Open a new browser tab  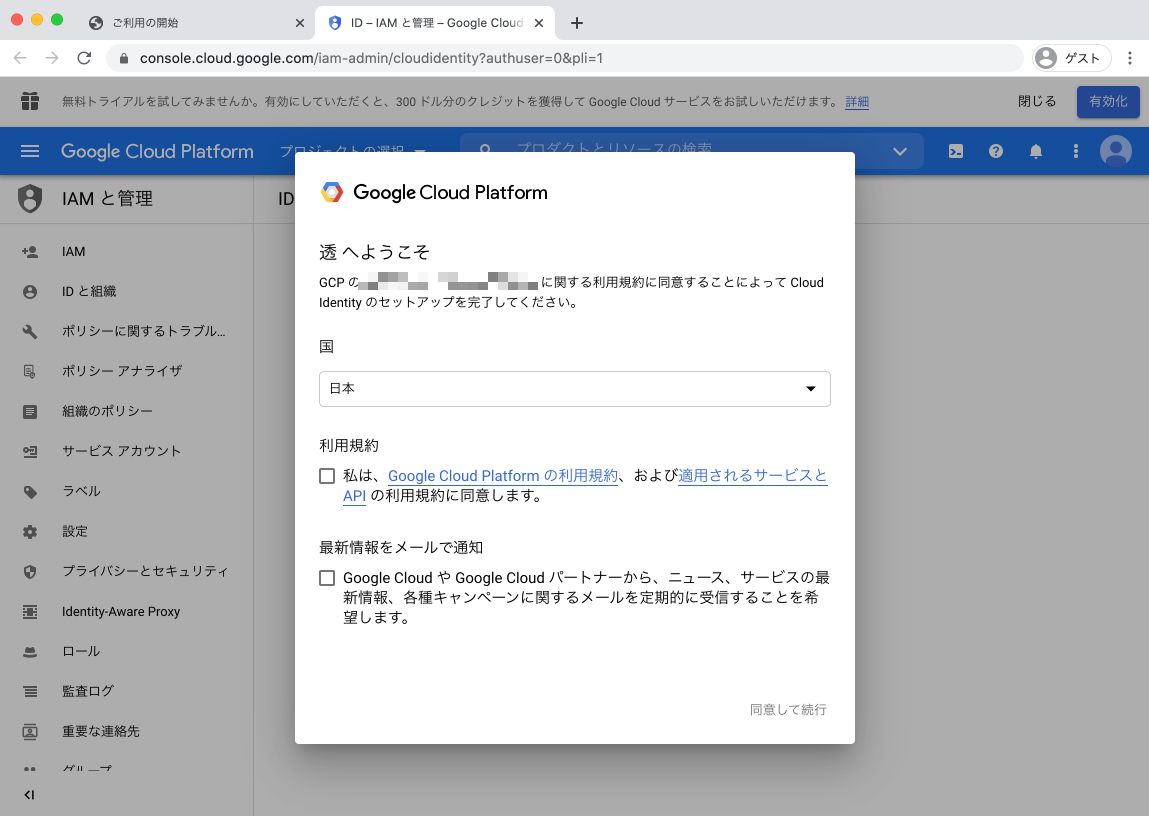[577, 23]
